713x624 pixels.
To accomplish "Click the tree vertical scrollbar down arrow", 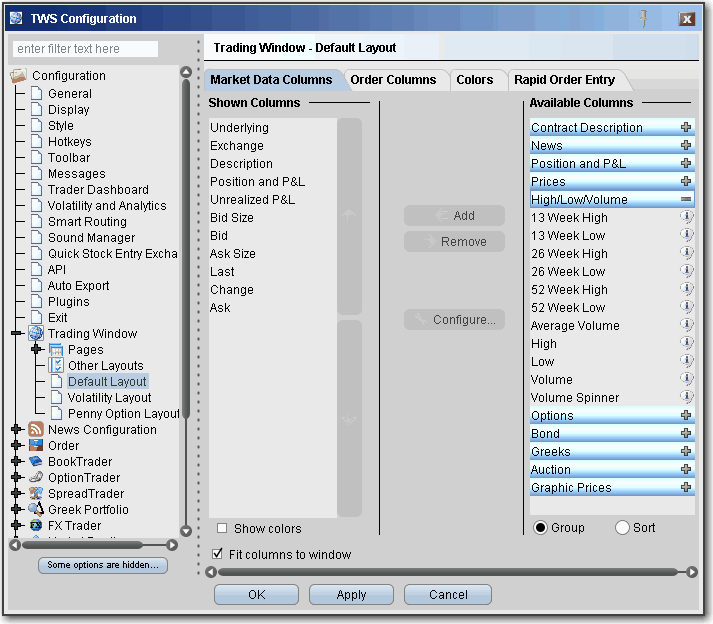I will (x=186, y=531).
